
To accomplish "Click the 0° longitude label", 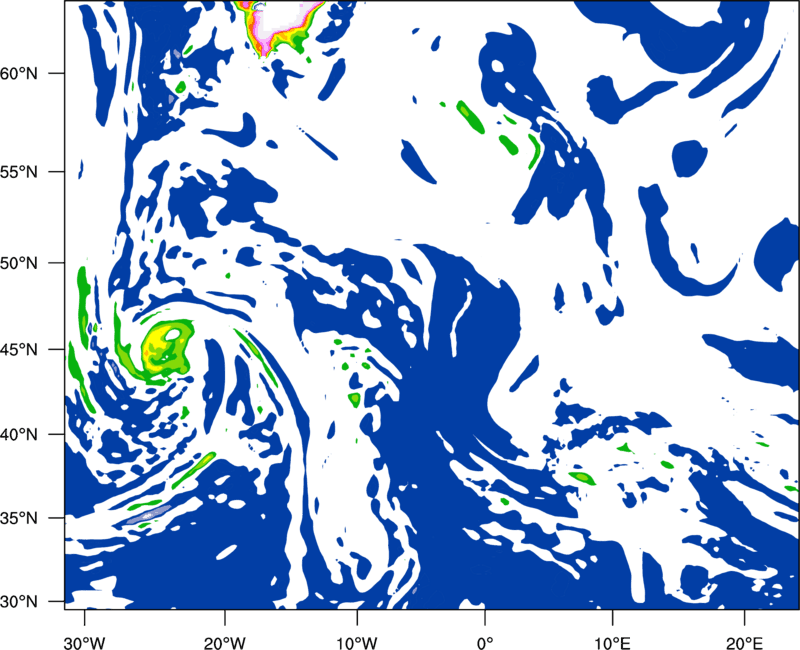I will coord(485,643).
